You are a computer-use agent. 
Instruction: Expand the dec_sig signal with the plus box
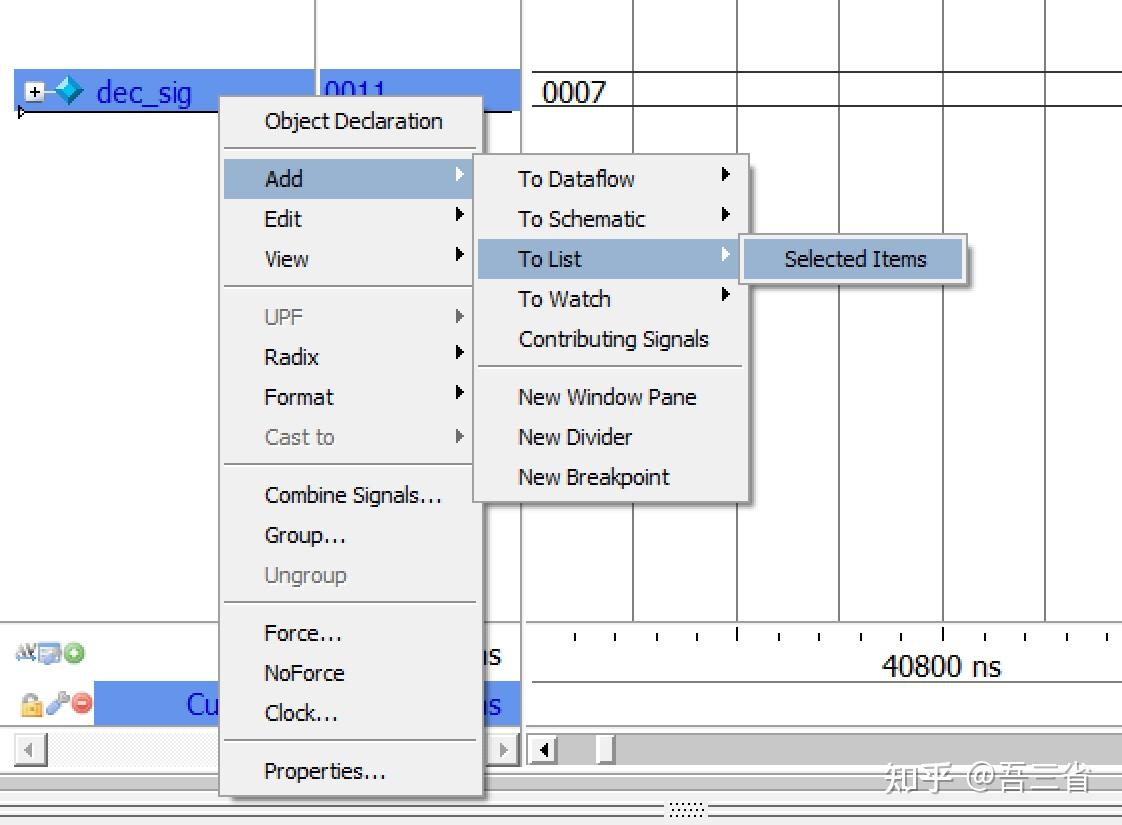tap(34, 92)
